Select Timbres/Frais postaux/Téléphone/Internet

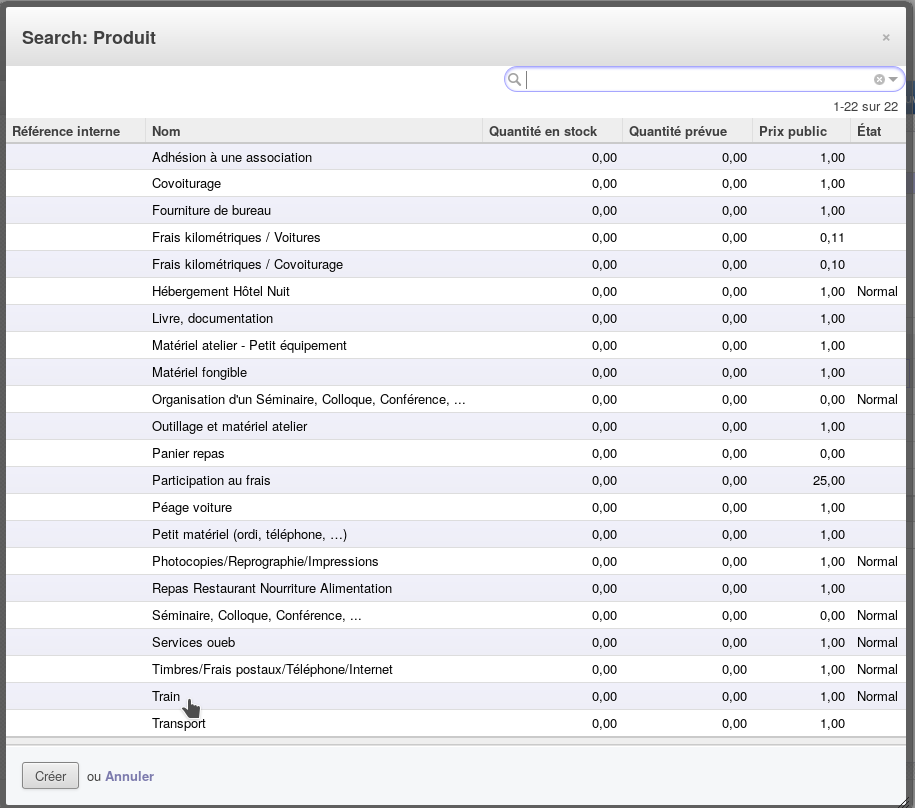456,669
